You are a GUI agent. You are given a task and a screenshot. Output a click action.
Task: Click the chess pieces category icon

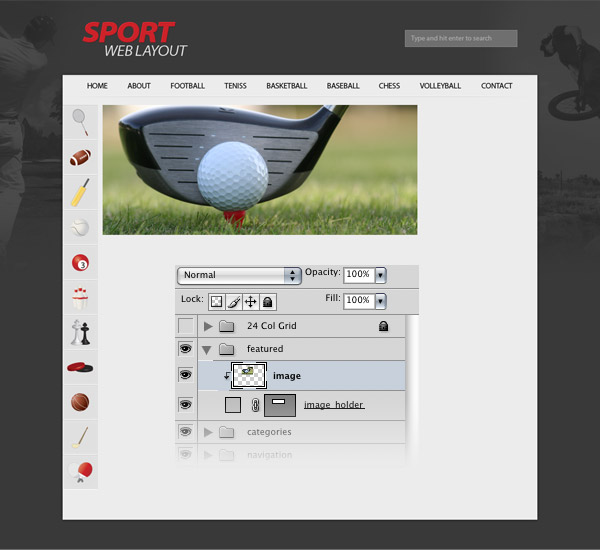click(x=81, y=333)
